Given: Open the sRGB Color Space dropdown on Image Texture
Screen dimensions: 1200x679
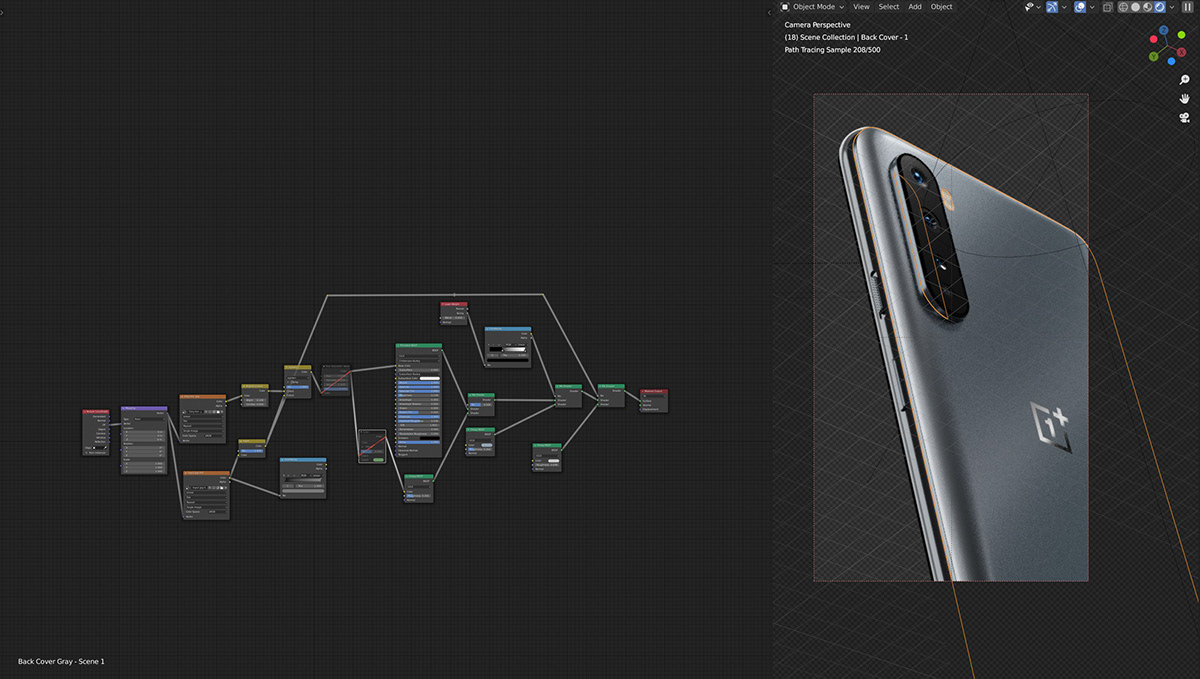Looking at the screenshot, I should coord(213,436).
